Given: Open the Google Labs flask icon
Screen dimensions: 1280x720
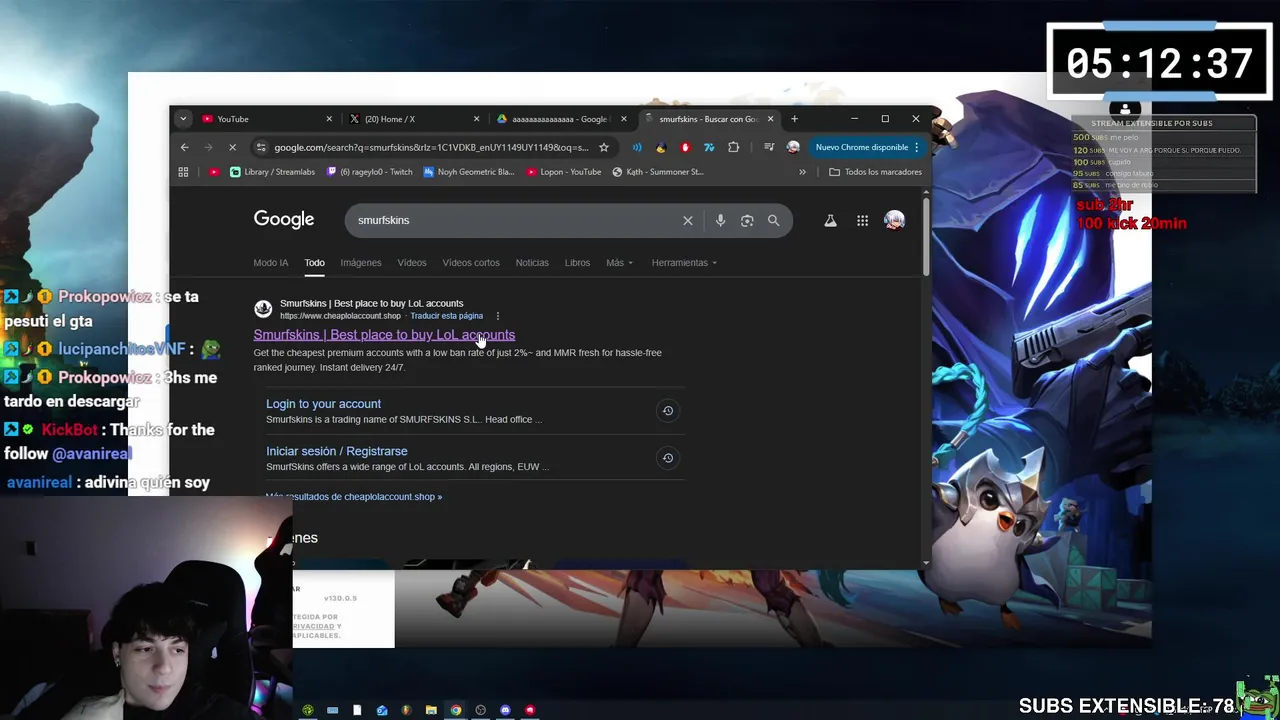Looking at the screenshot, I should pyautogui.click(x=830, y=220).
